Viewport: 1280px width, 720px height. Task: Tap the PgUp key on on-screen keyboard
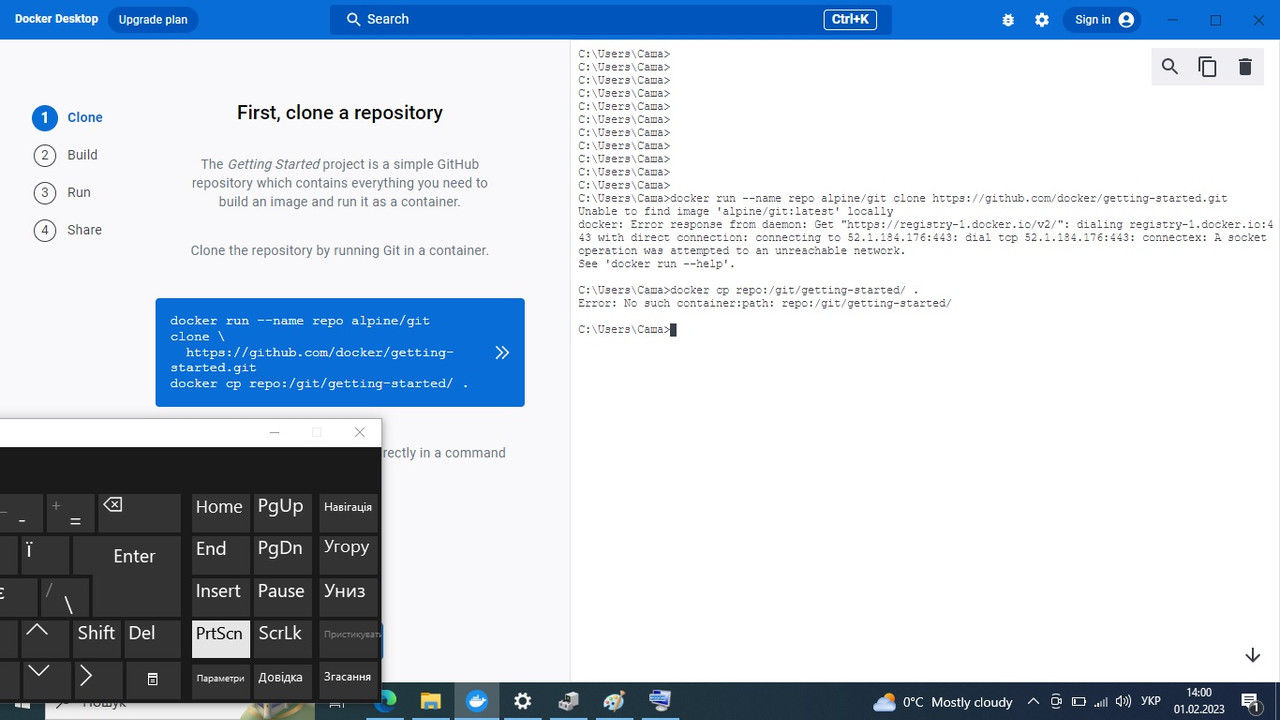point(282,513)
